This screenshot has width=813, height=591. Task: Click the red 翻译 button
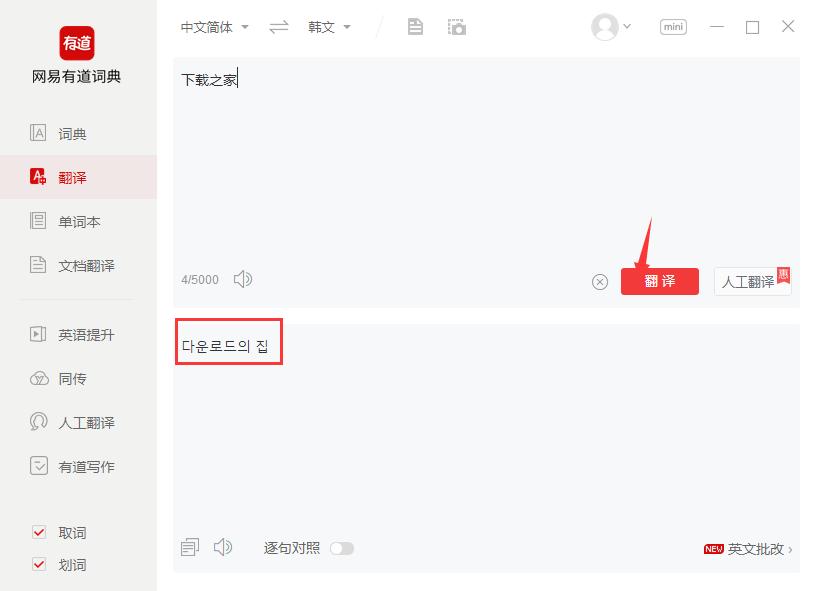(x=660, y=282)
